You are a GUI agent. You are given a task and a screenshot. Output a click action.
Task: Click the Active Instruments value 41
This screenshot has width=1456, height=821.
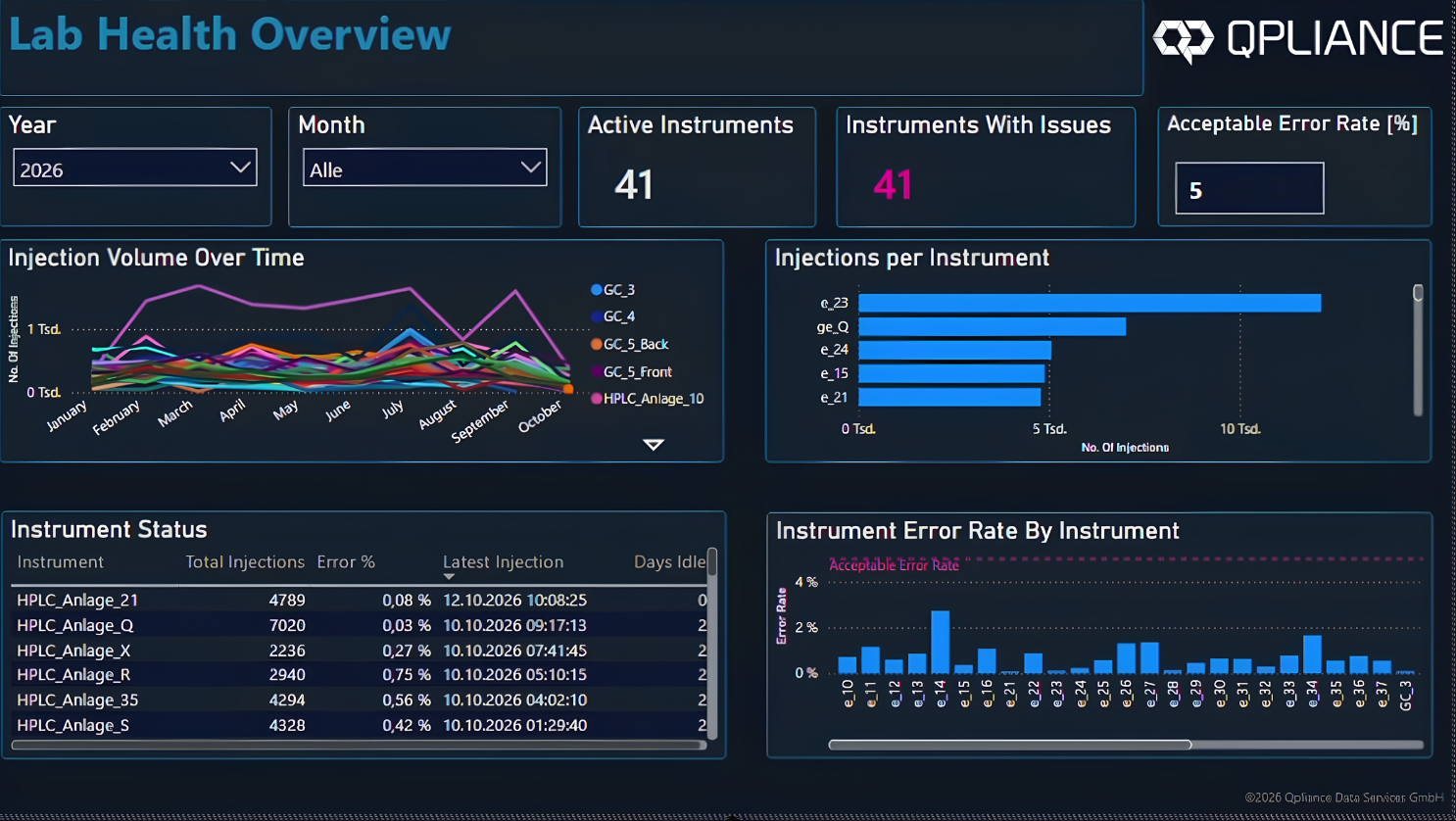pos(634,184)
